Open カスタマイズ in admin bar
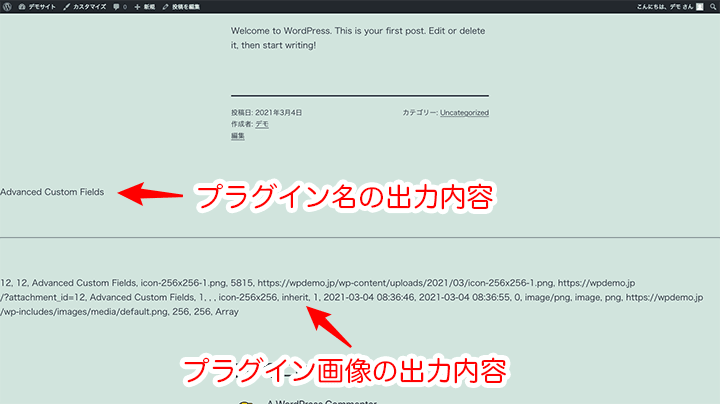The width and height of the screenshot is (720, 404). (84, 6)
